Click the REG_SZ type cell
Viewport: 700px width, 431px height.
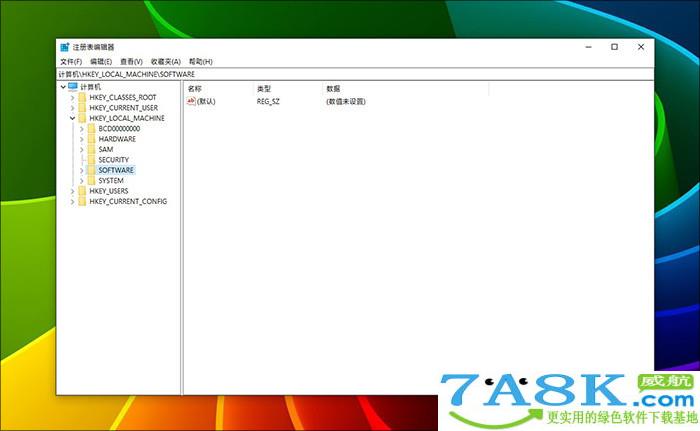[268, 102]
